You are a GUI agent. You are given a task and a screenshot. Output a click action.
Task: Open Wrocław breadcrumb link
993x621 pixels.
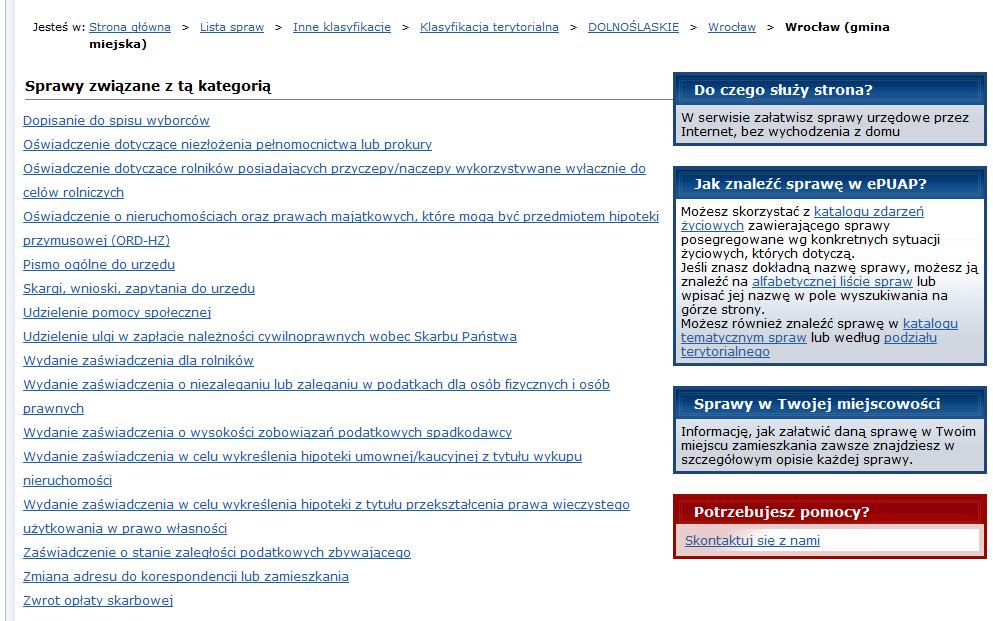(x=732, y=27)
